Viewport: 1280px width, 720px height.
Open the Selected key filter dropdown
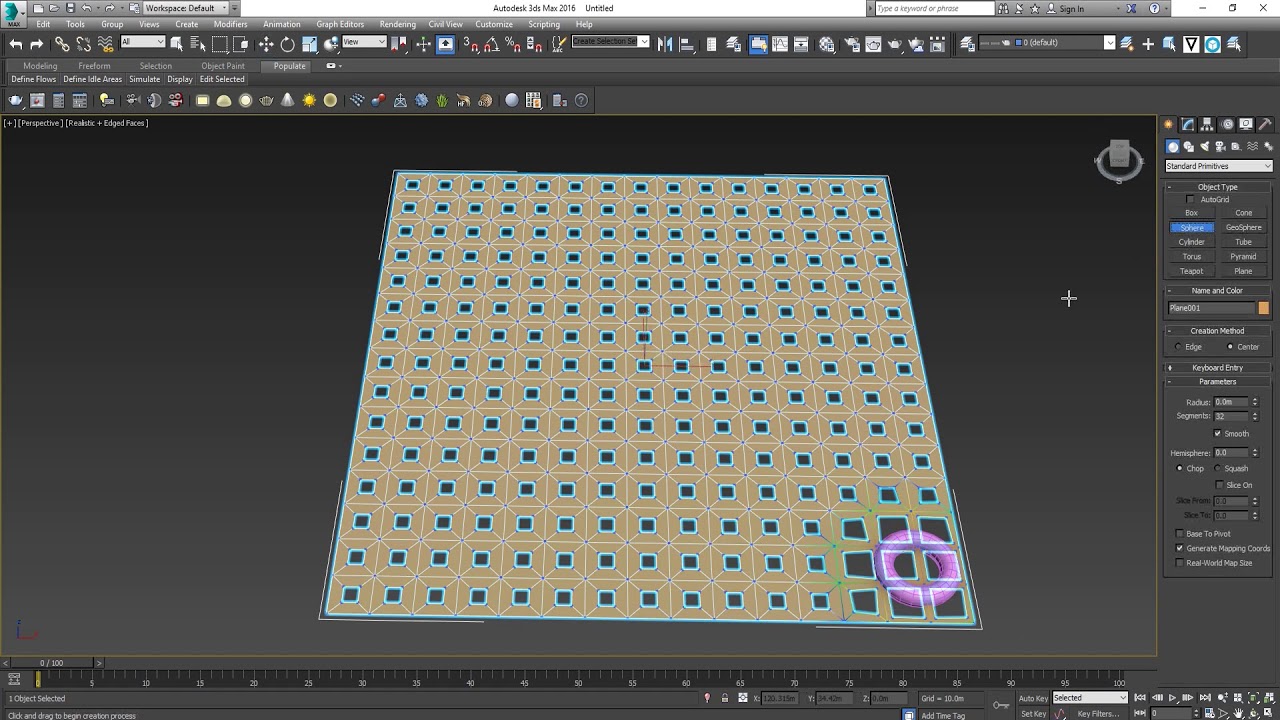[x=1090, y=698]
